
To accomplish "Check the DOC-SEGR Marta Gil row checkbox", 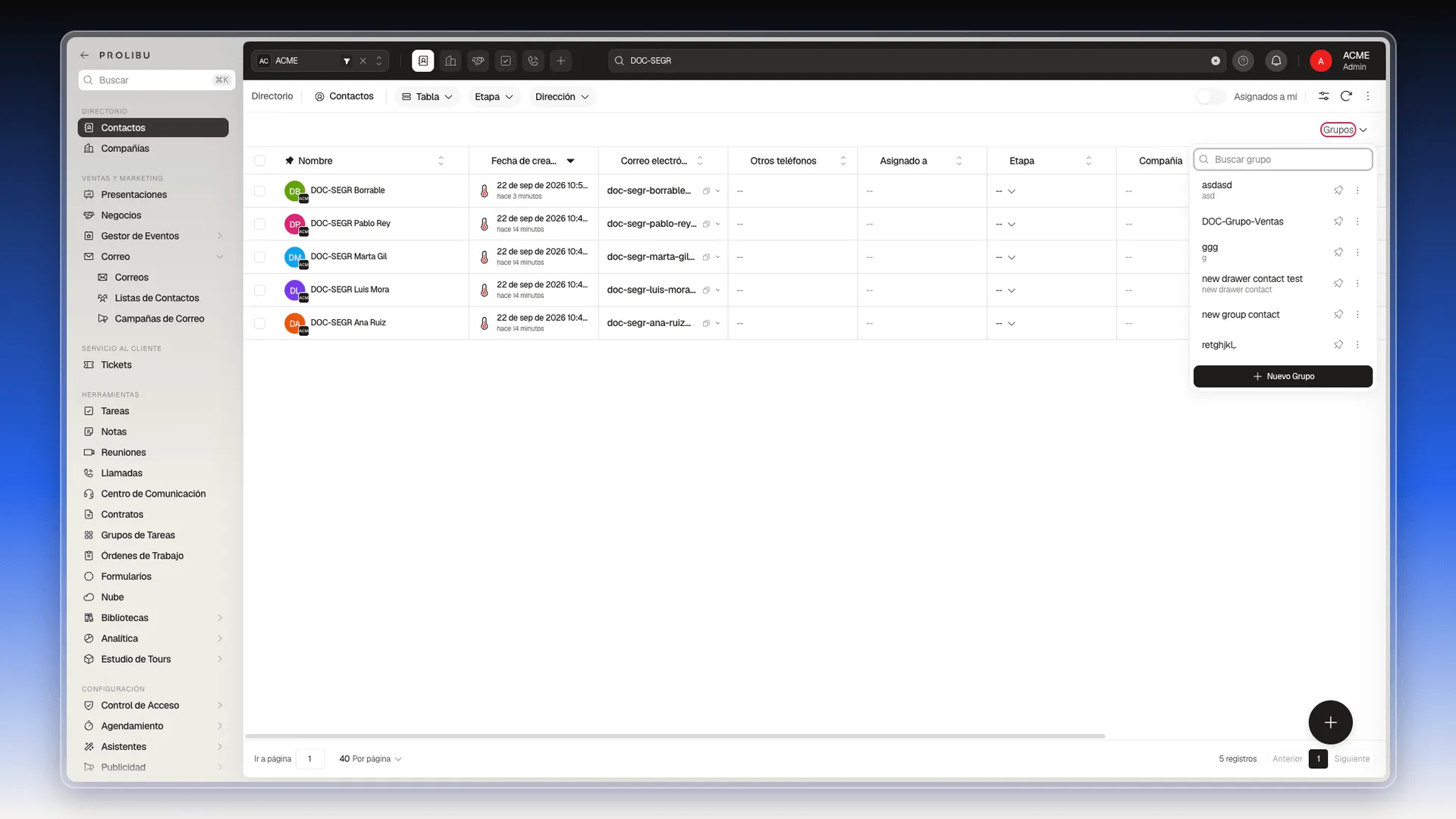I will pos(259,257).
